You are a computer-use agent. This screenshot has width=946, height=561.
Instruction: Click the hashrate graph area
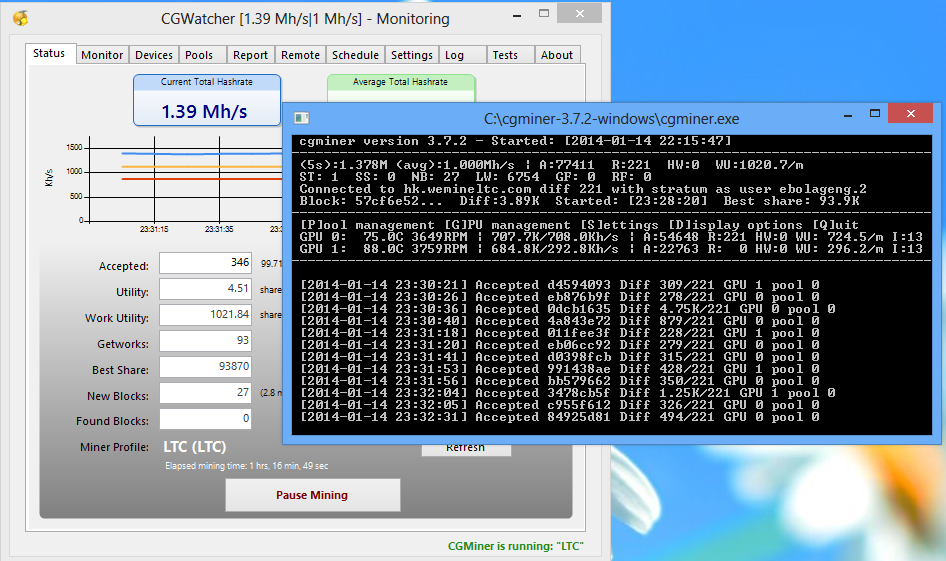185,180
